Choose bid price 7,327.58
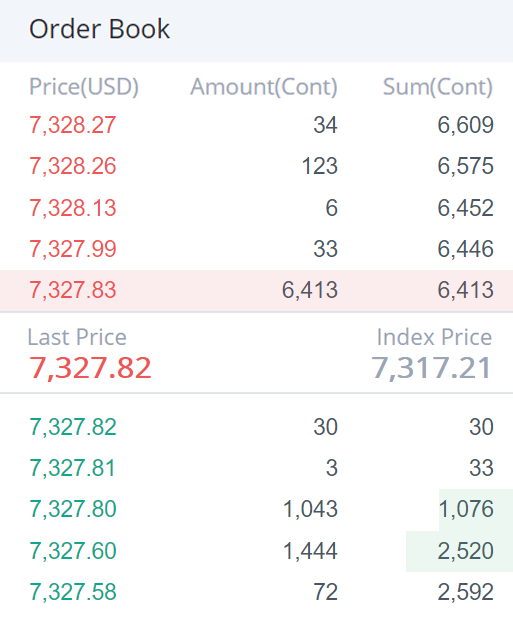Screen dimensions: 513x624 click(73, 592)
